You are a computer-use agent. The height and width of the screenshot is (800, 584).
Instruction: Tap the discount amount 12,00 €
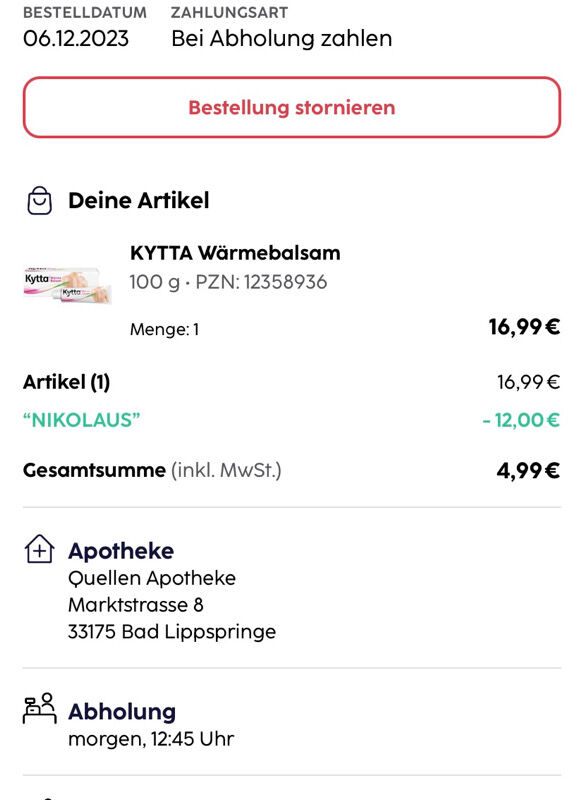coord(521,420)
